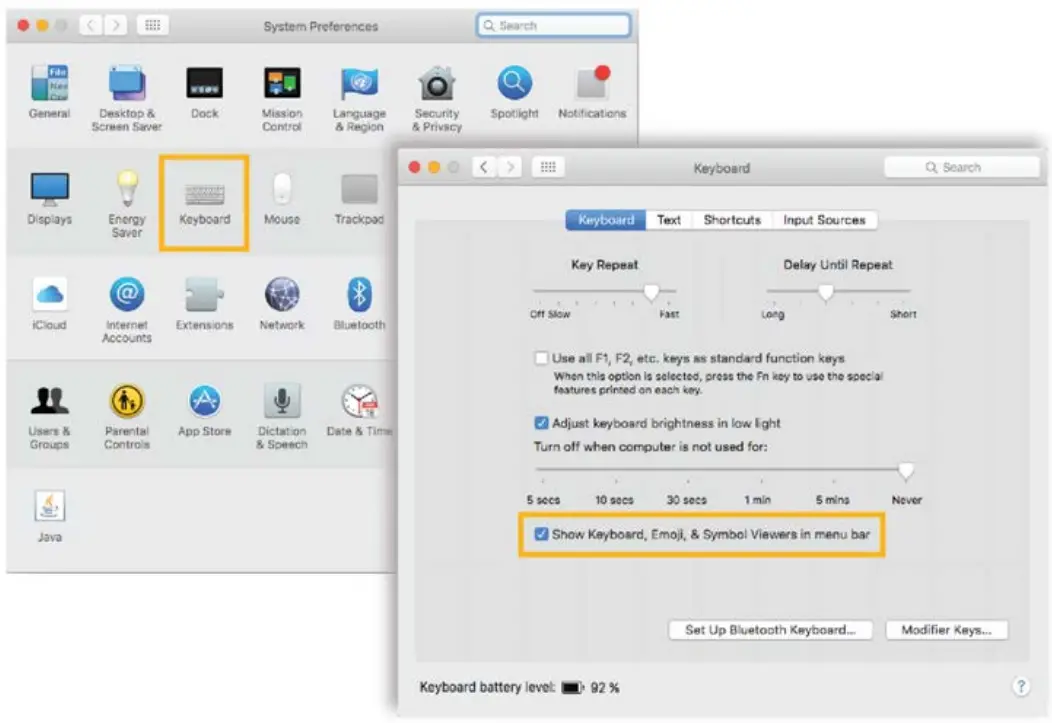Screen dimensions: 1052x723
Task: Enable F1, F2 standard function keys checkbox
Action: tap(541, 358)
